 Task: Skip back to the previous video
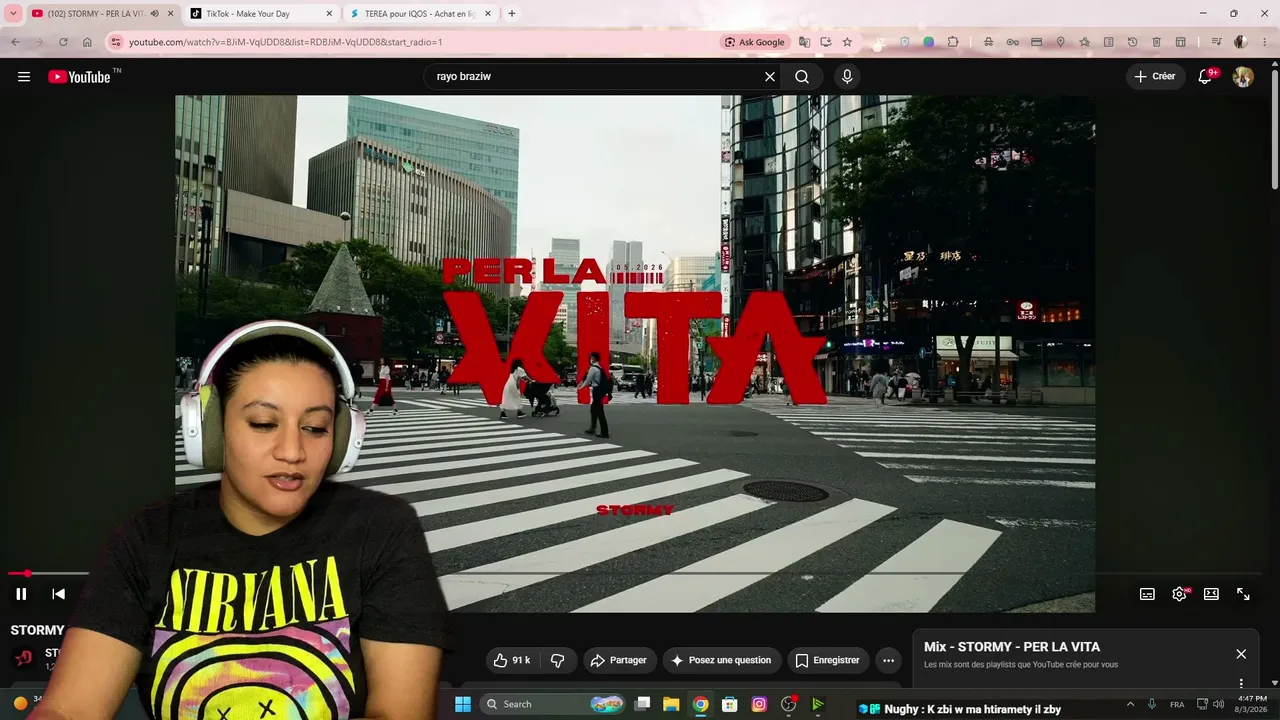[59, 594]
